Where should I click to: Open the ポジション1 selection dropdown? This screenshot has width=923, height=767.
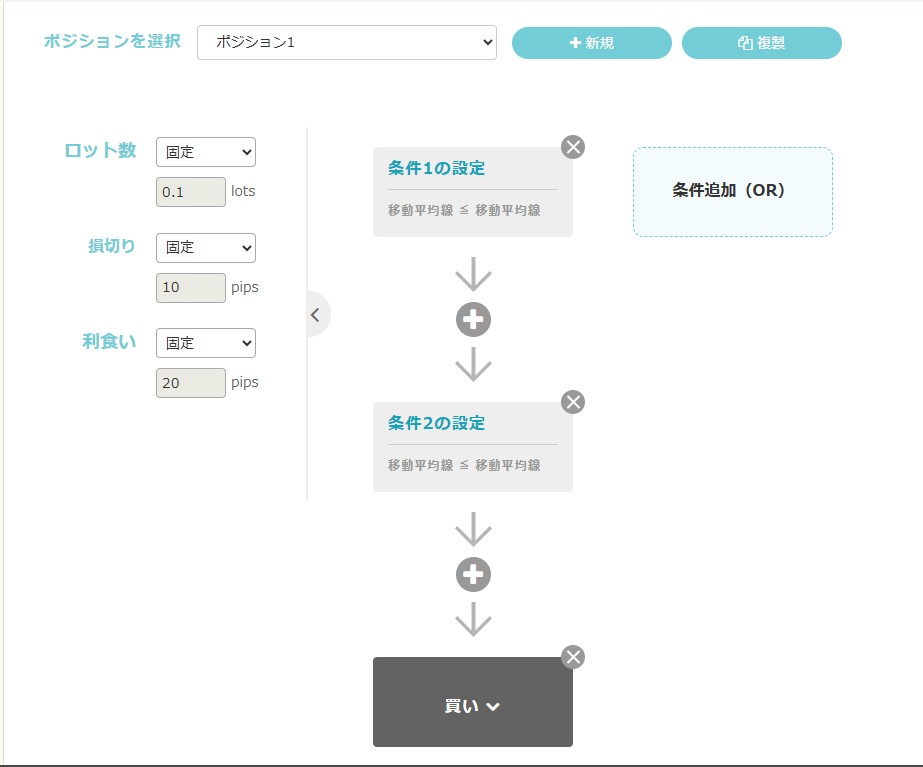click(x=346, y=42)
